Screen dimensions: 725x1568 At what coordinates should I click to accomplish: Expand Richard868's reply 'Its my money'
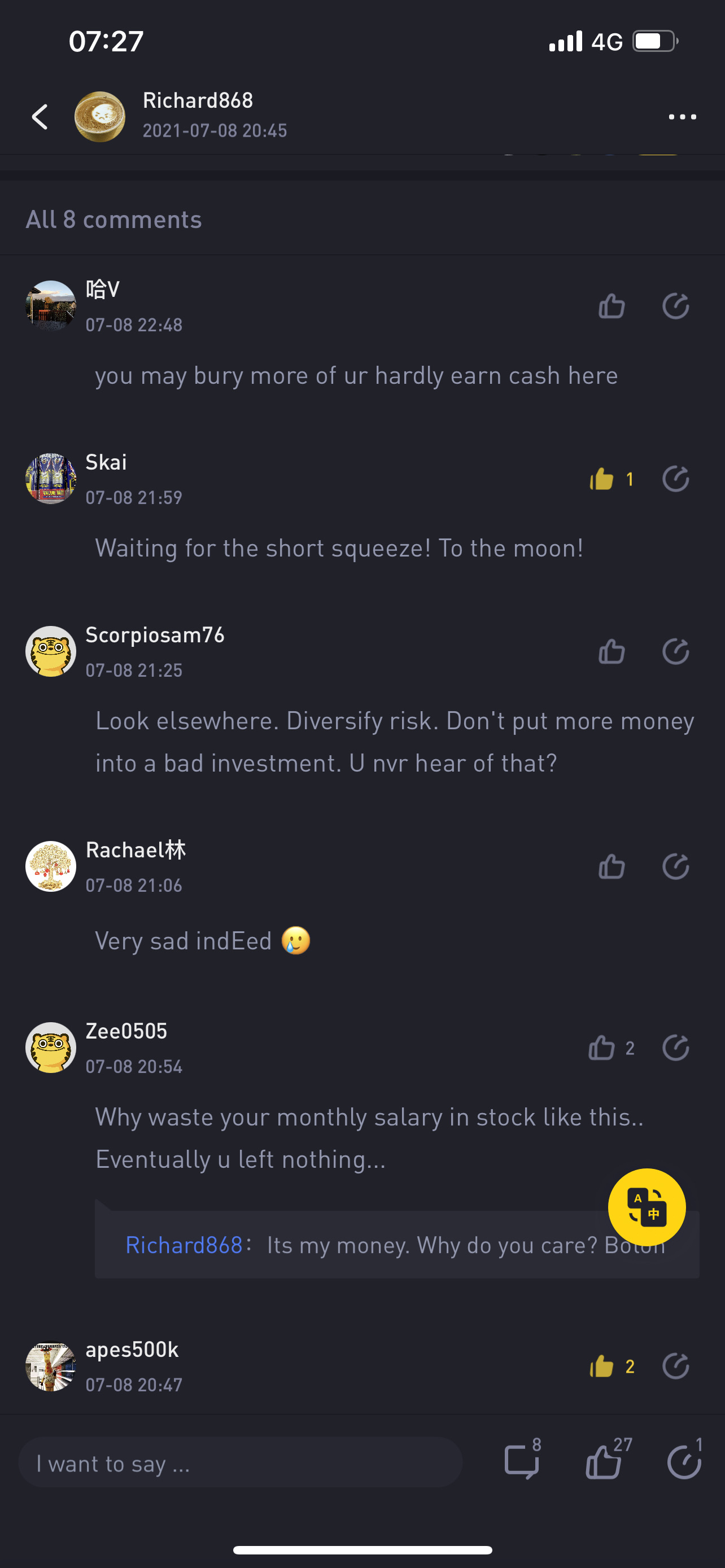point(397,1245)
